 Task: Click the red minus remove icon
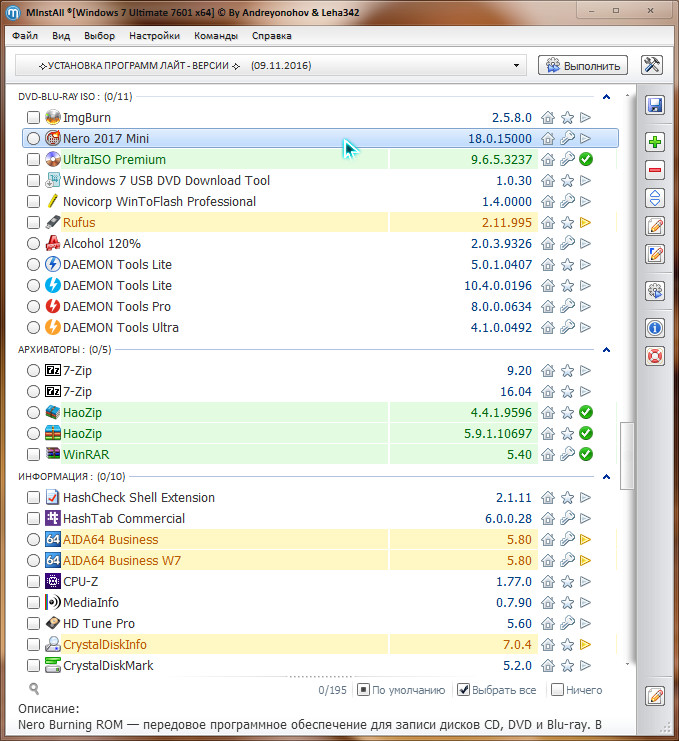pos(655,170)
